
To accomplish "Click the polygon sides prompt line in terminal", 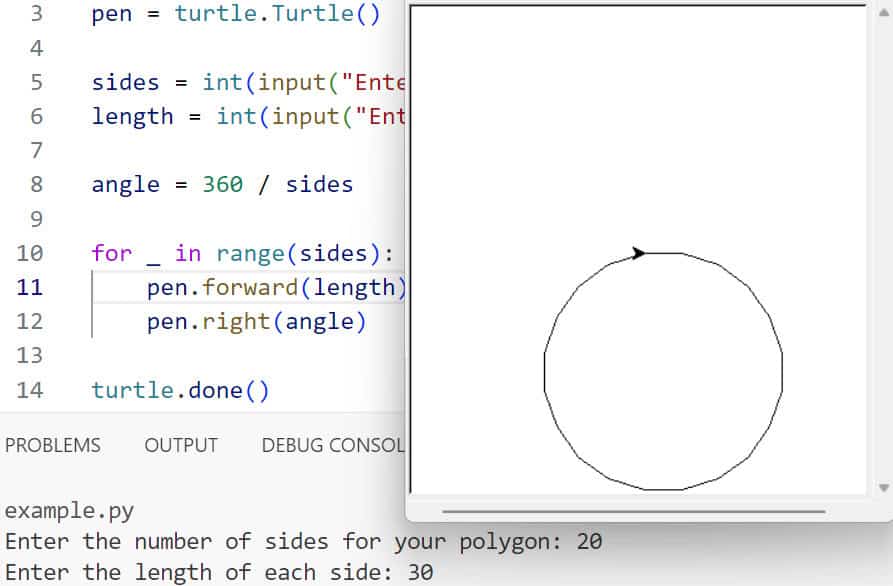I will tap(303, 542).
